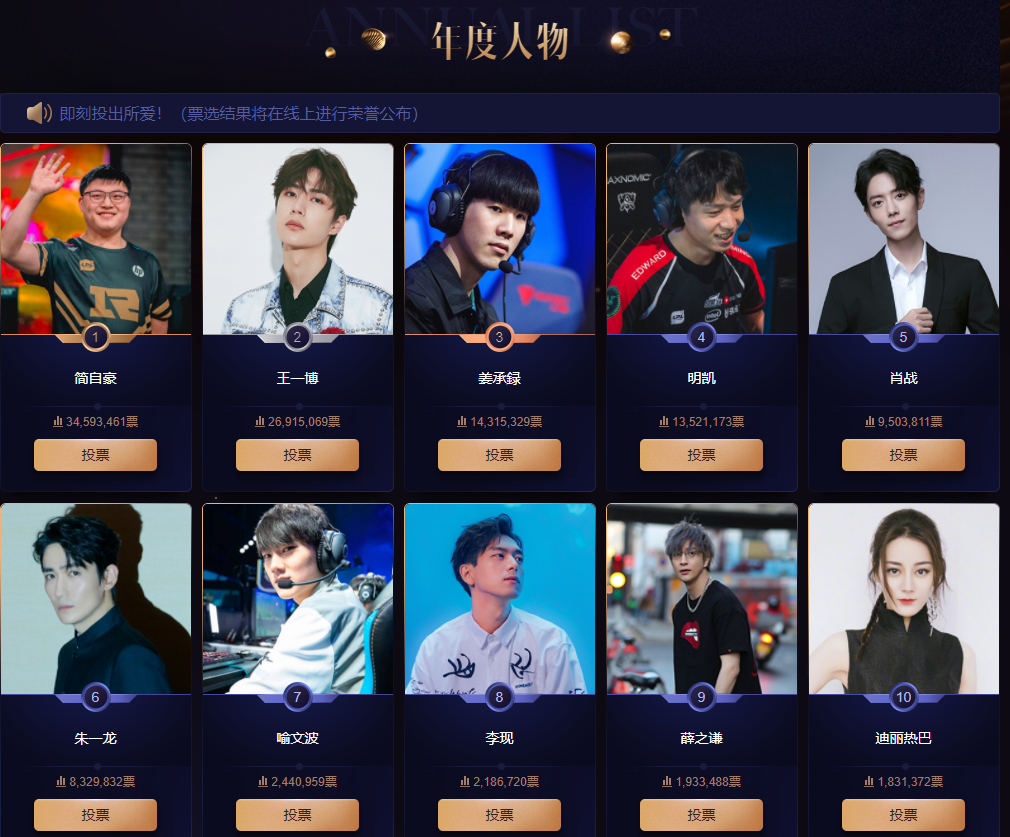Viewport: 1010px width, 837px height.
Task: Vote for 李现 using 投票 button
Action: tap(499, 814)
